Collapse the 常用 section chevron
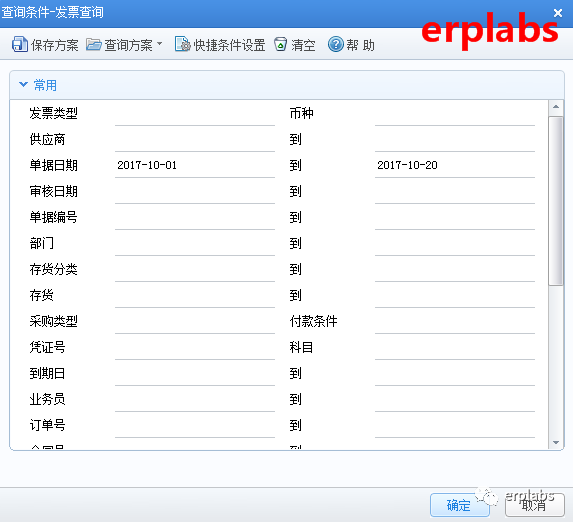This screenshot has height=522, width=573. click(23, 85)
